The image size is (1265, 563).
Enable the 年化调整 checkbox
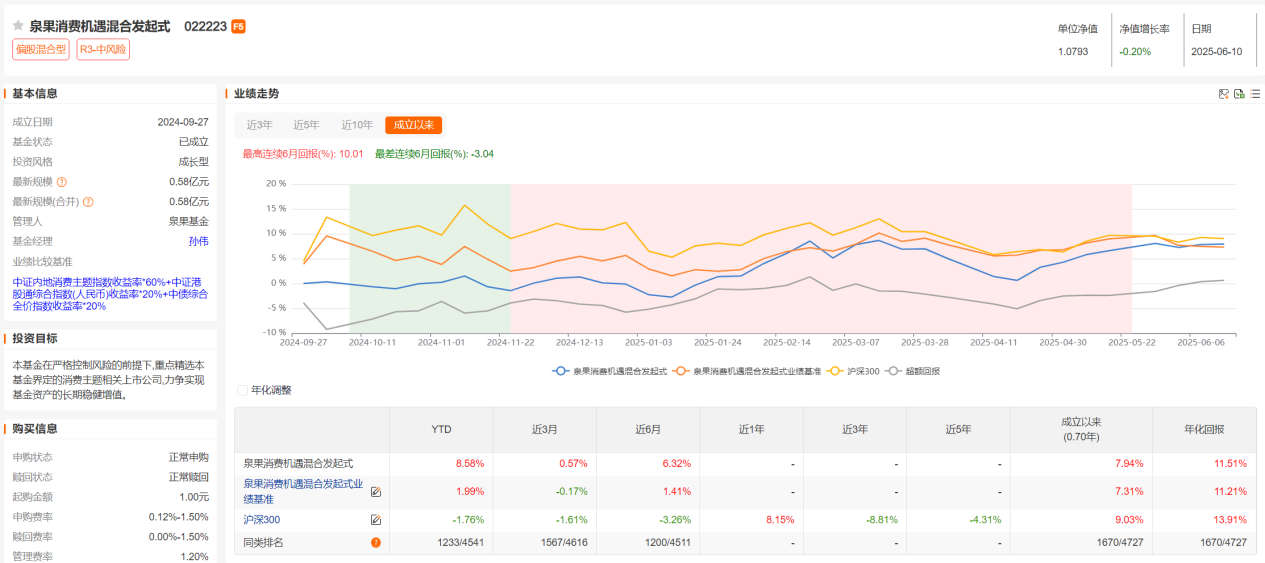(242, 390)
